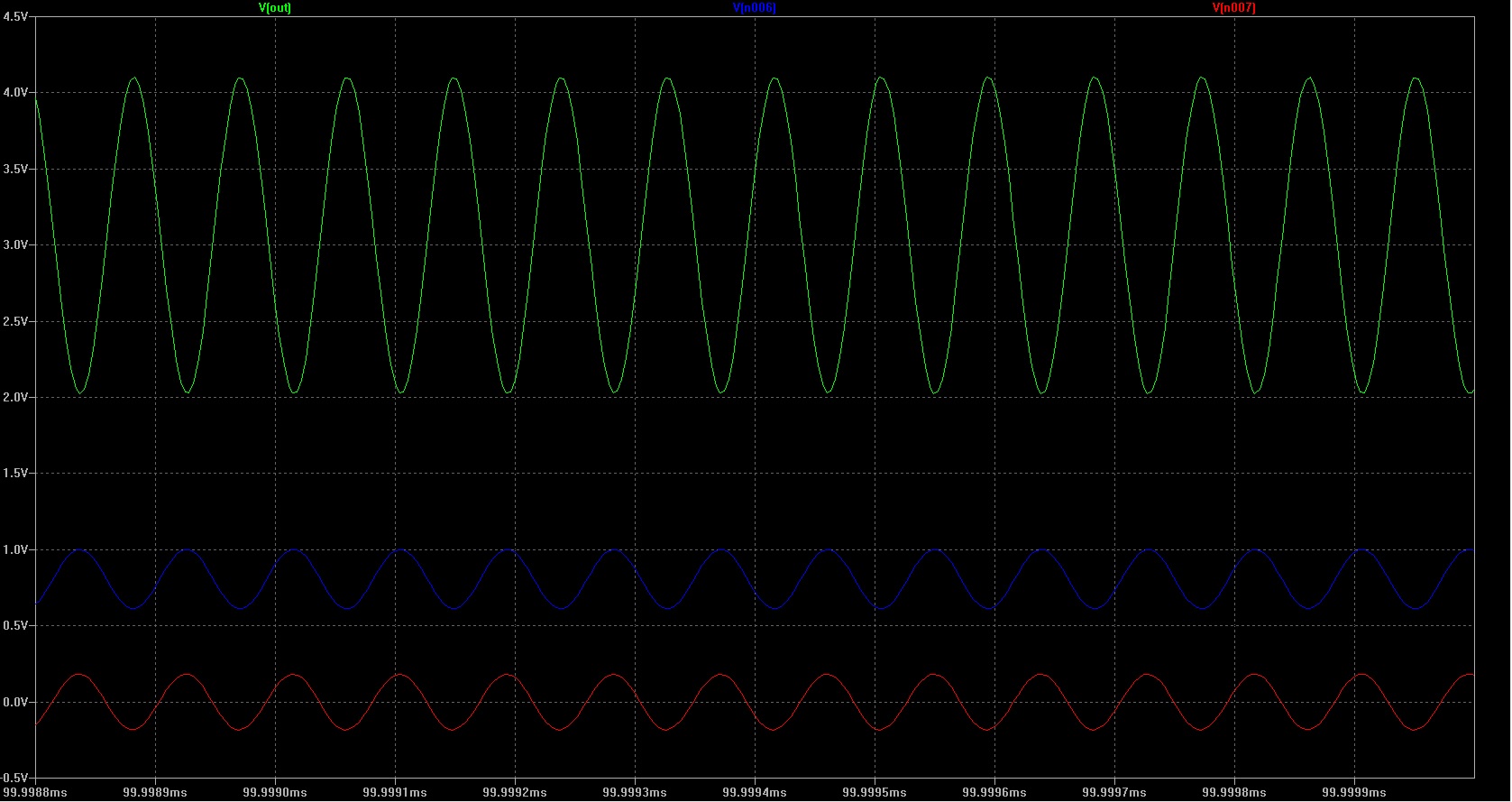
Task: Click the 0.5V vertical axis label
Action: click(16, 625)
